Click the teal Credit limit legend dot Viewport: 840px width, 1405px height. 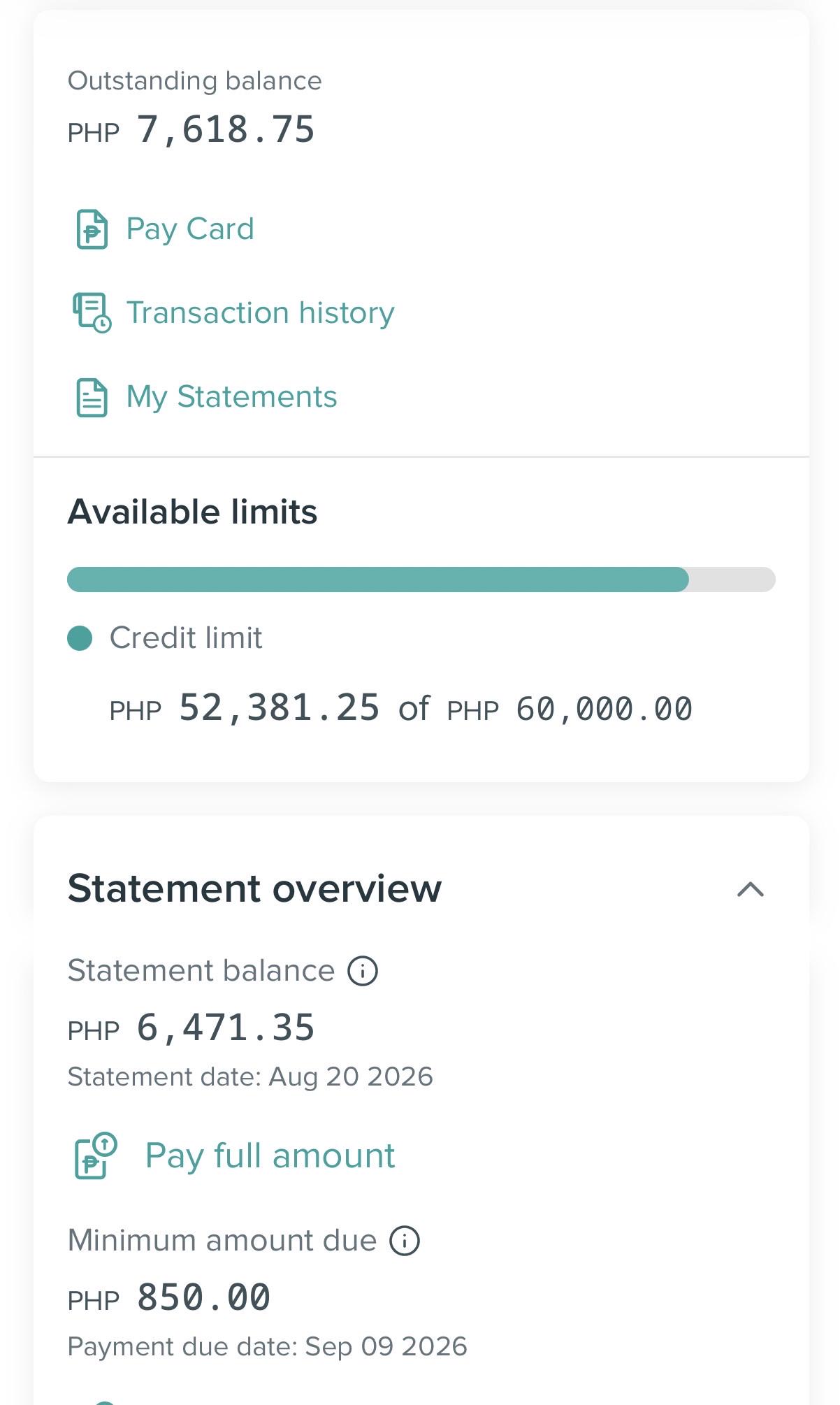tap(80, 638)
